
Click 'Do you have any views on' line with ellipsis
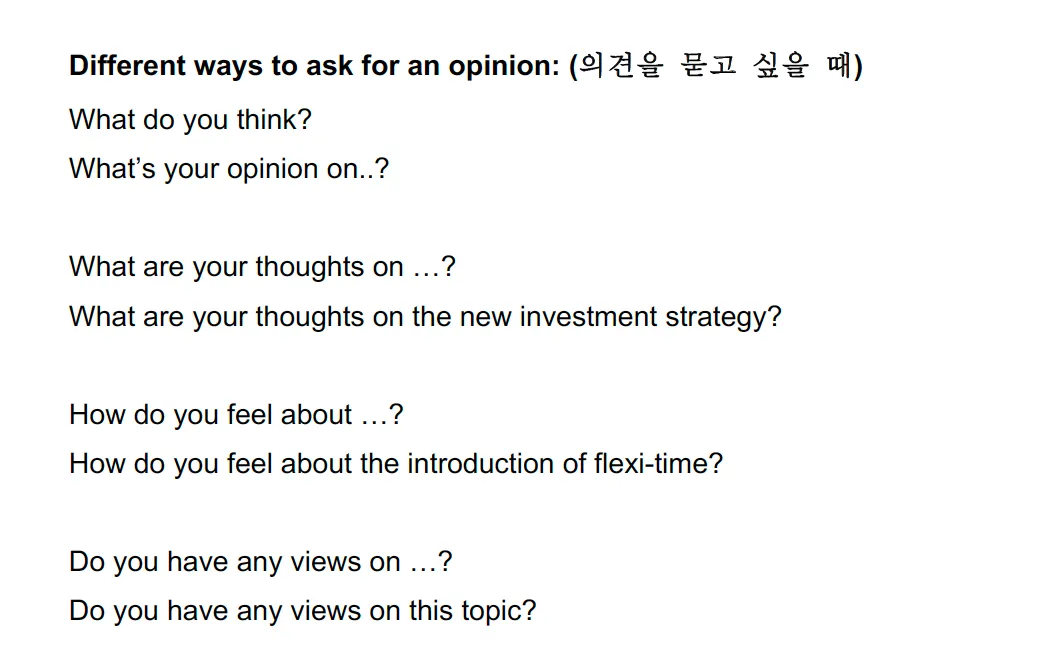point(260,562)
